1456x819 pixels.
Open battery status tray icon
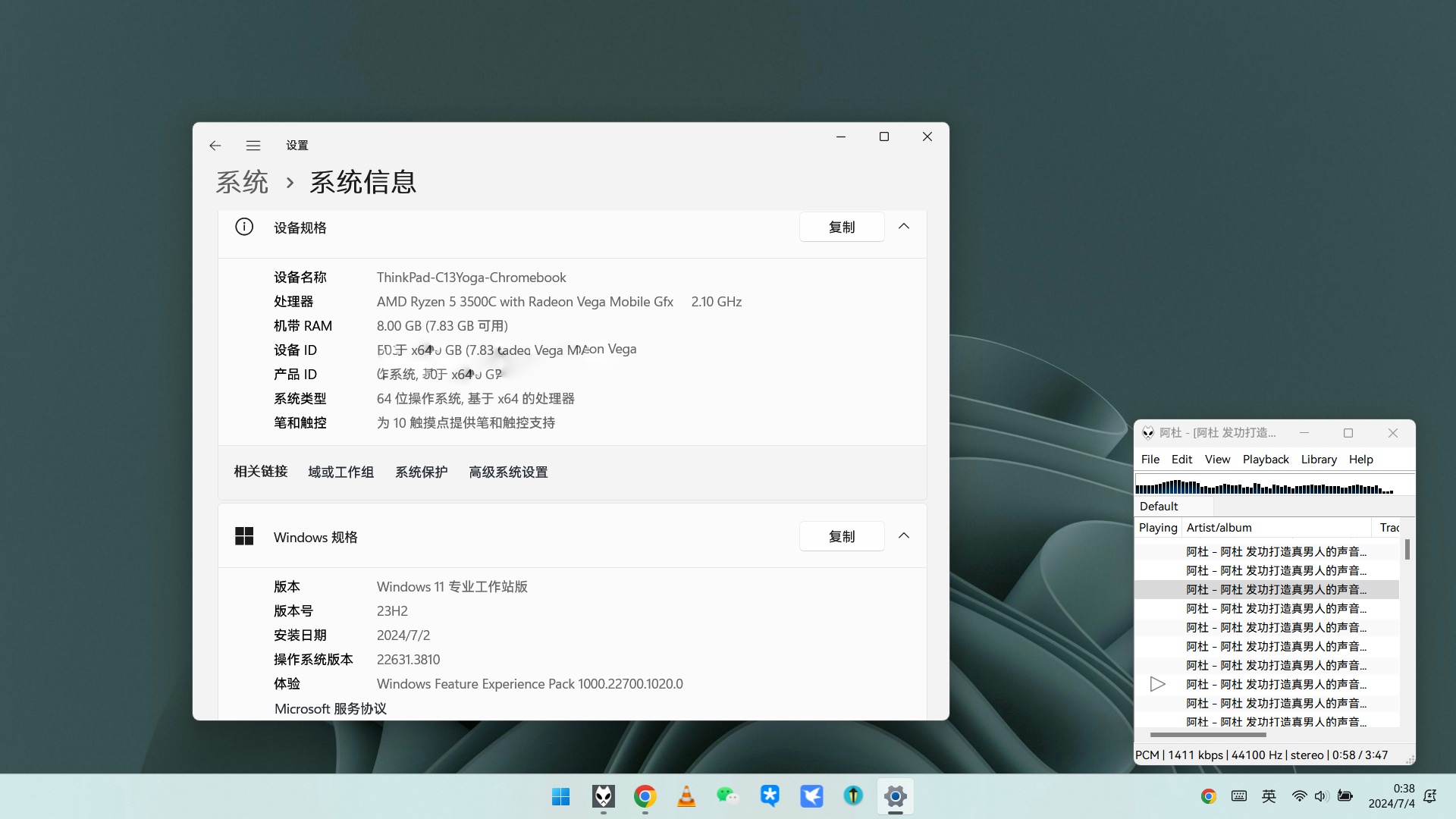point(1345,796)
